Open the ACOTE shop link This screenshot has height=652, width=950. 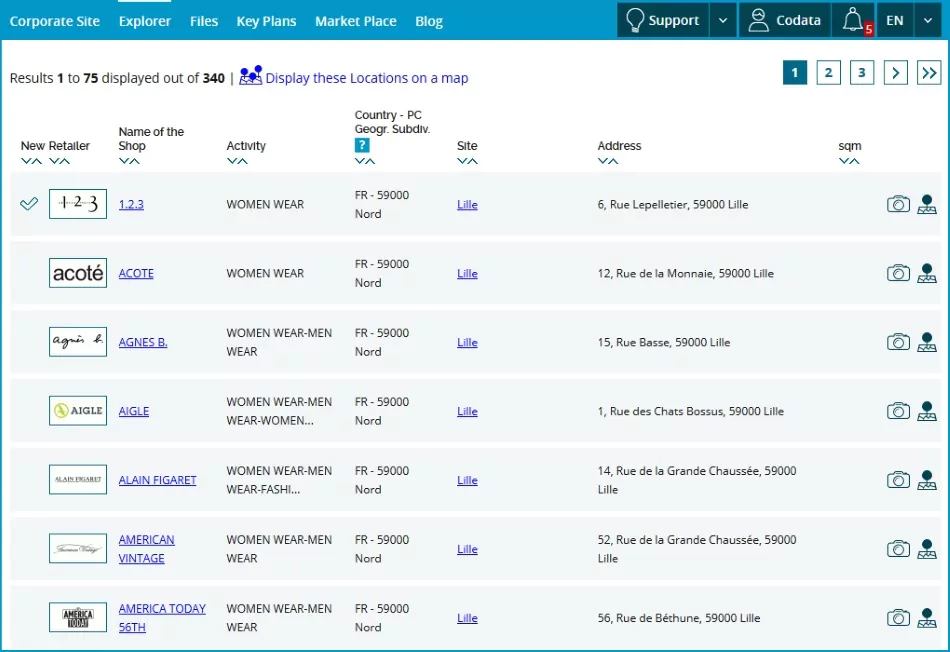pos(136,273)
